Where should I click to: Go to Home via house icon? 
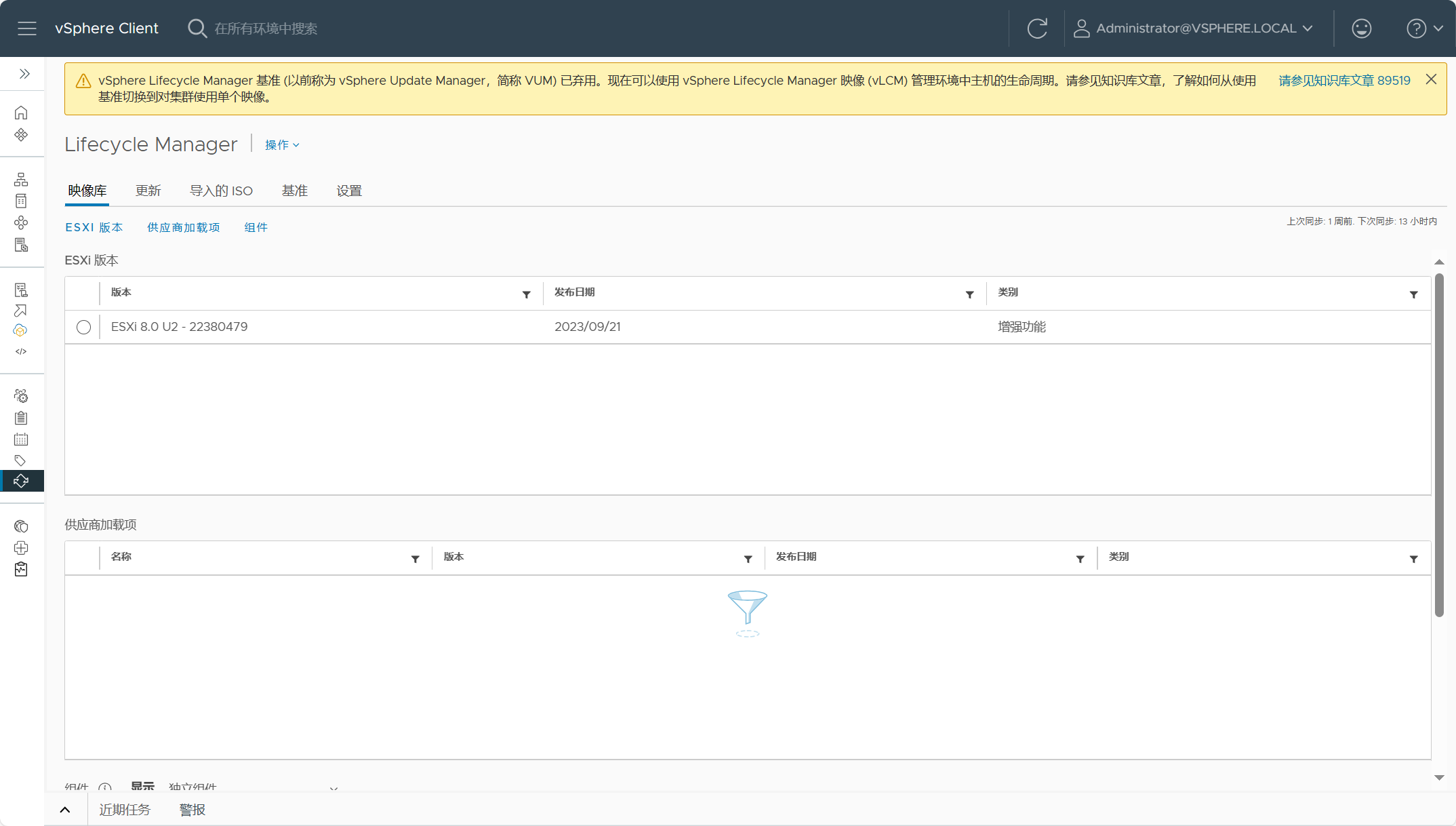21,113
